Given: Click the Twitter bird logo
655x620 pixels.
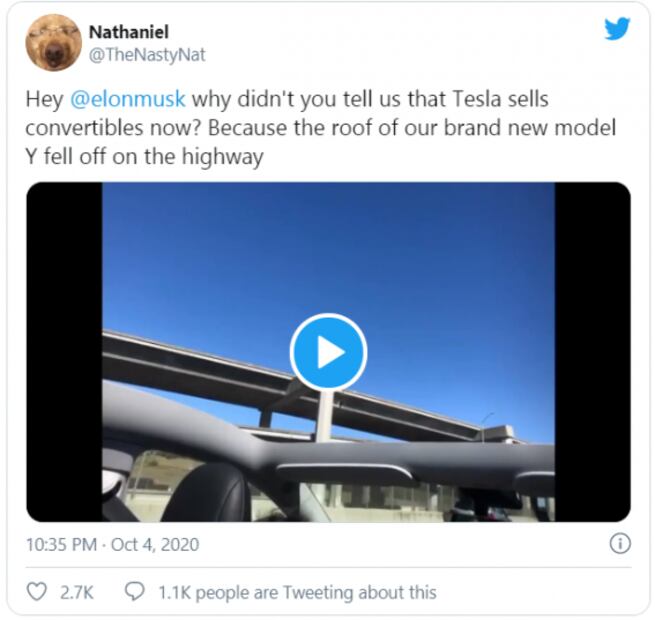Looking at the screenshot, I should pyautogui.click(x=617, y=28).
